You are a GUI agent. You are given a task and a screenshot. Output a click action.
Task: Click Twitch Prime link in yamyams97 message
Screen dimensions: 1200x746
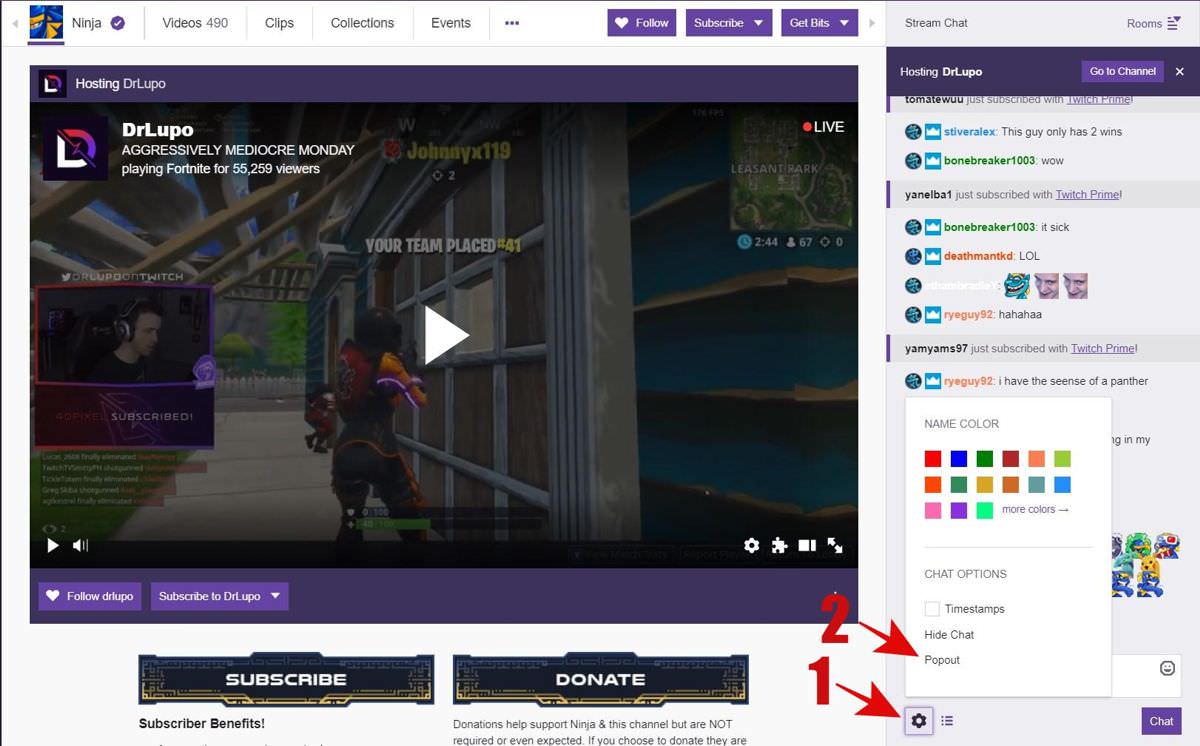point(1103,349)
